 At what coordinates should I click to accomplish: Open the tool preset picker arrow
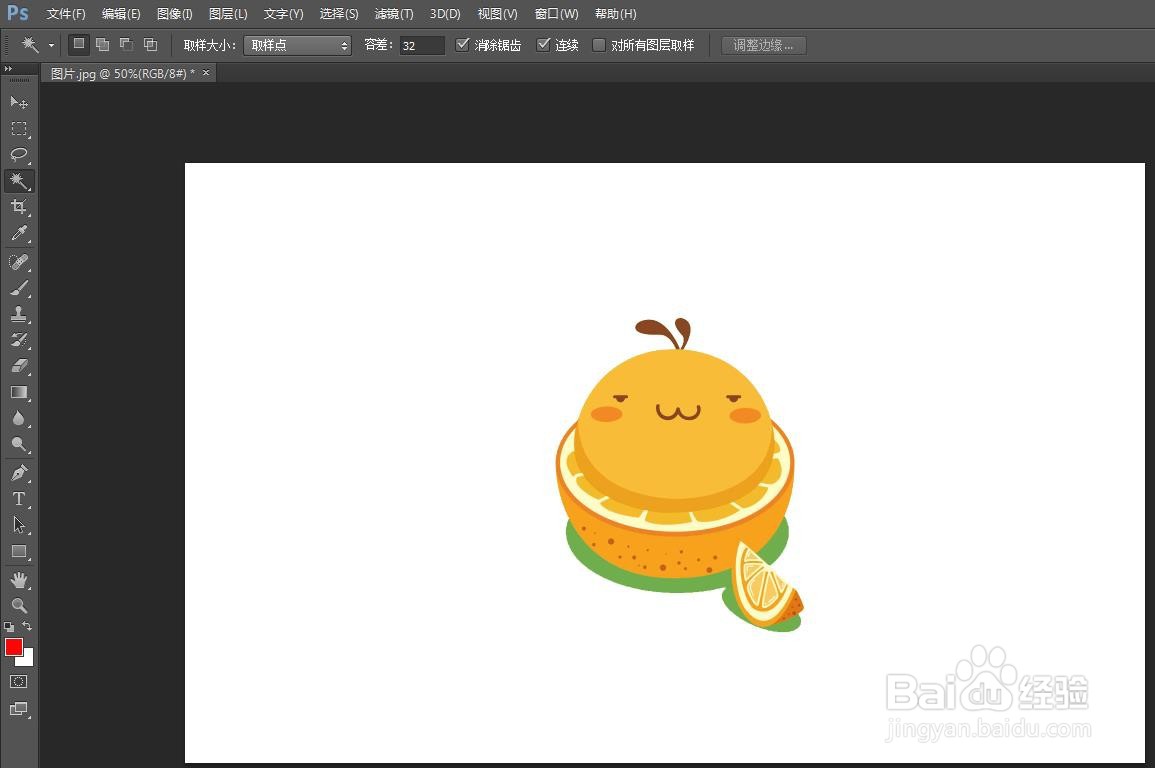pyautogui.click(x=52, y=46)
